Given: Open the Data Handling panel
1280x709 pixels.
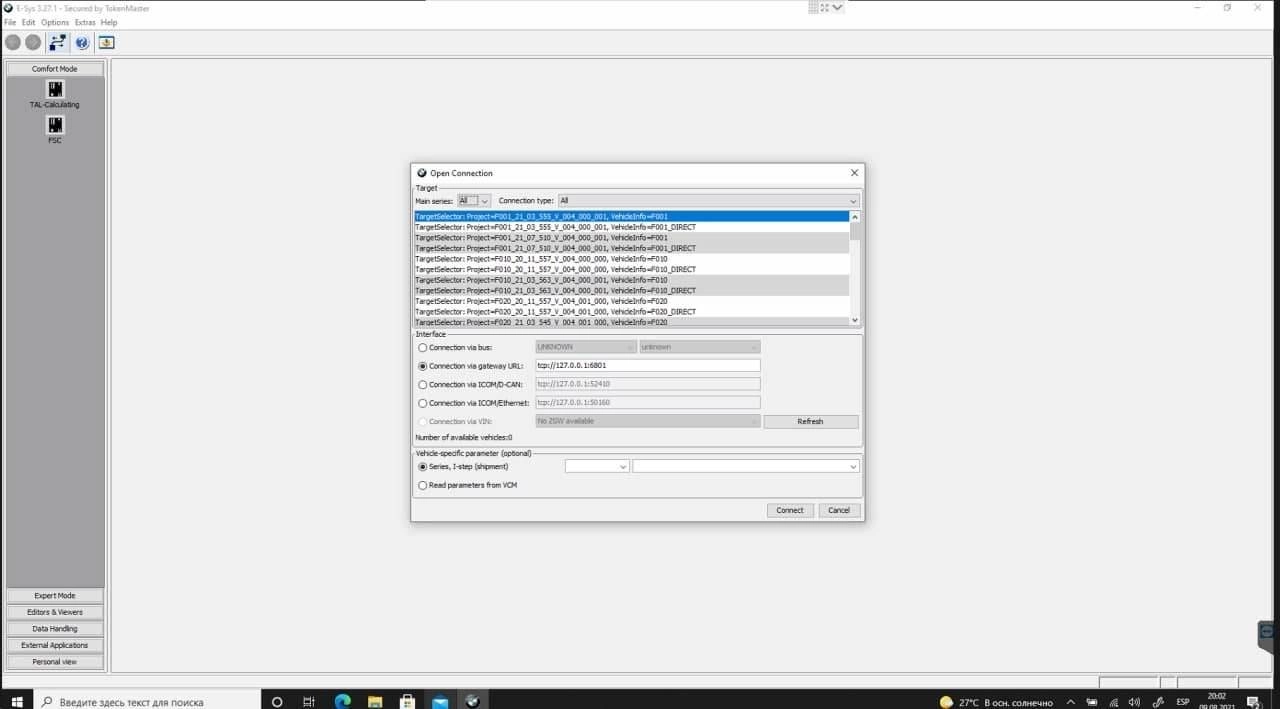Looking at the screenshot, I should 55,629.
